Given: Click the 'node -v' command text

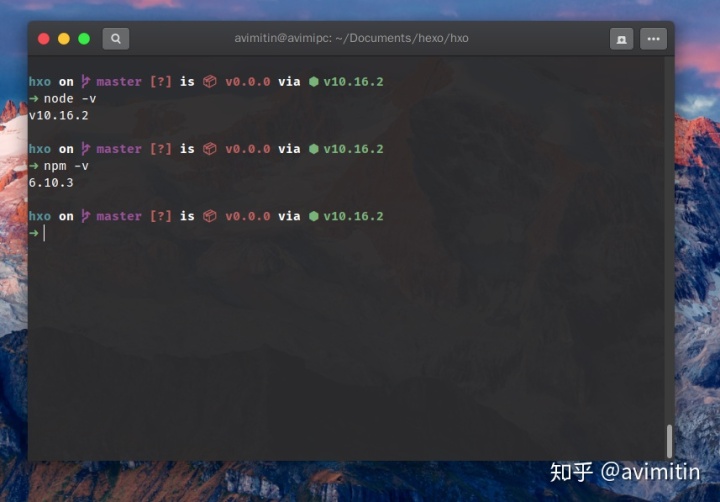Looking at the screenshot, I should click(70, 99).
